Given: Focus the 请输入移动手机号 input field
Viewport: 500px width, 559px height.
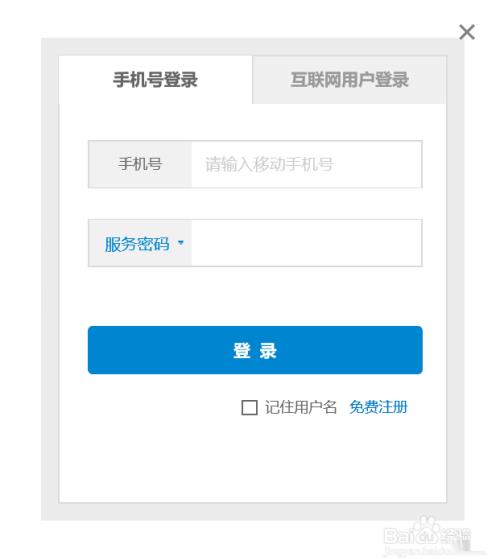Looking at the screenshot, I should coord(306,164).
